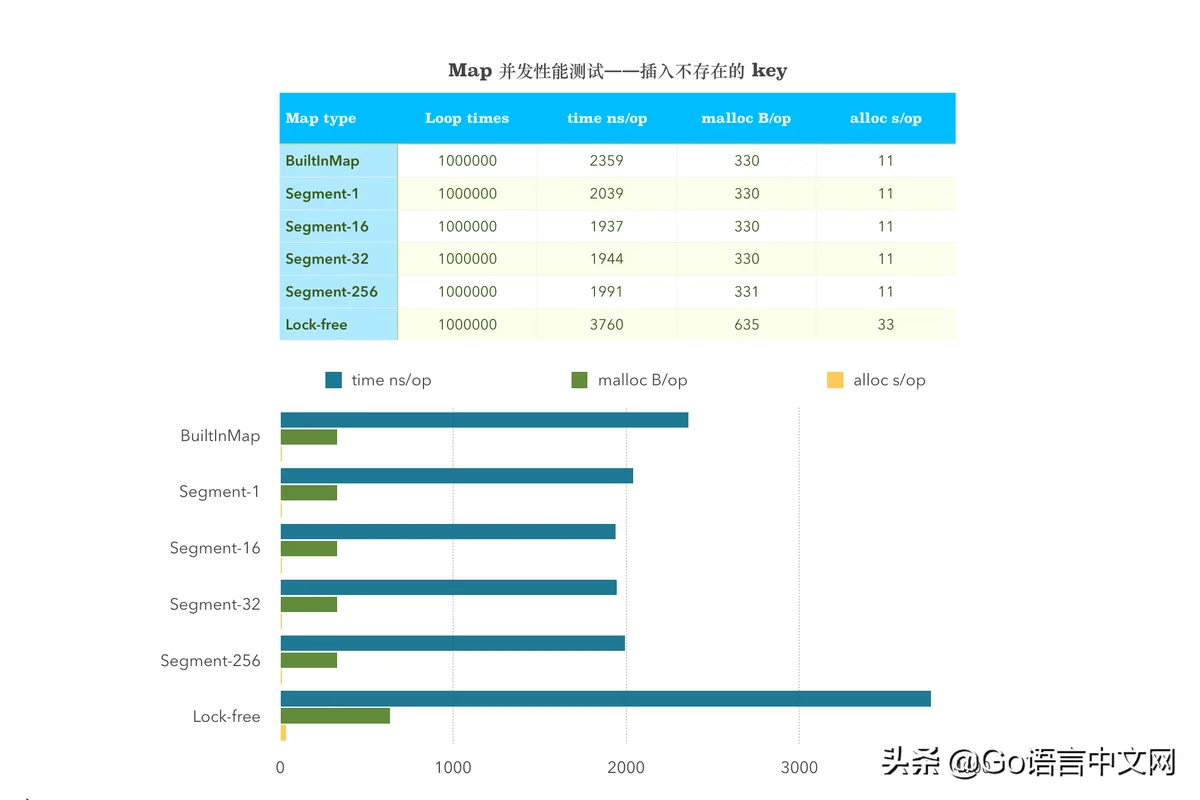Click the "BuiltInMap" chart axis label
The image size is (1200, 800).
220,436
